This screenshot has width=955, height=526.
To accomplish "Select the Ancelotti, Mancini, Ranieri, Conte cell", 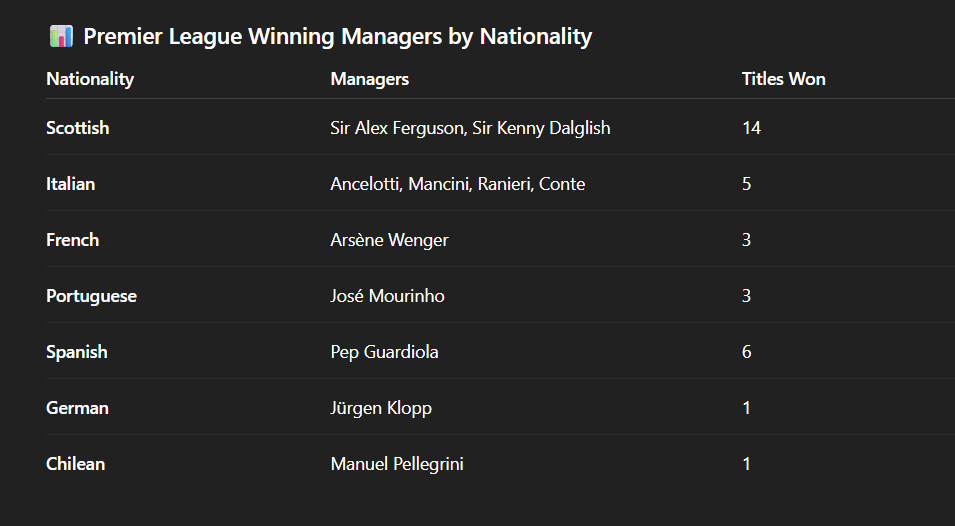I will click(458, 184).
